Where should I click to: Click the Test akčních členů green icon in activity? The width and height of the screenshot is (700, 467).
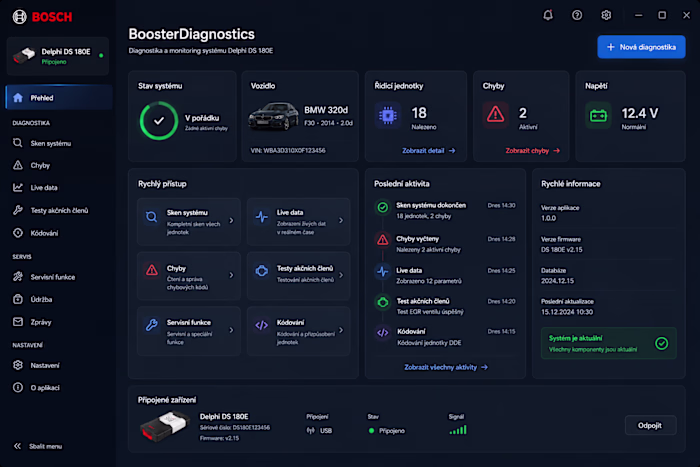point(383,303)
